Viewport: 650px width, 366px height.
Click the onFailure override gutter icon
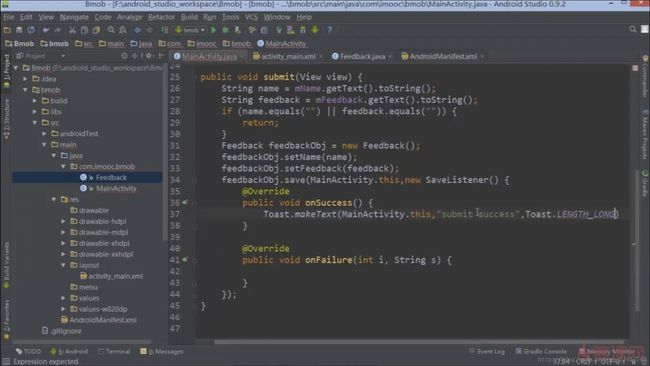pyautogui.click(x=185, y=259)
